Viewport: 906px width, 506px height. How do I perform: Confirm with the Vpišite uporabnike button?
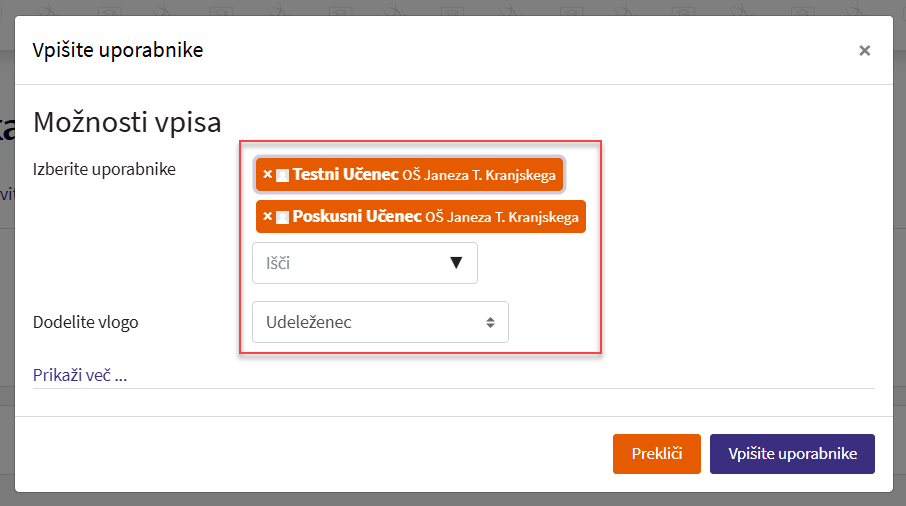[x=792, y=453]
